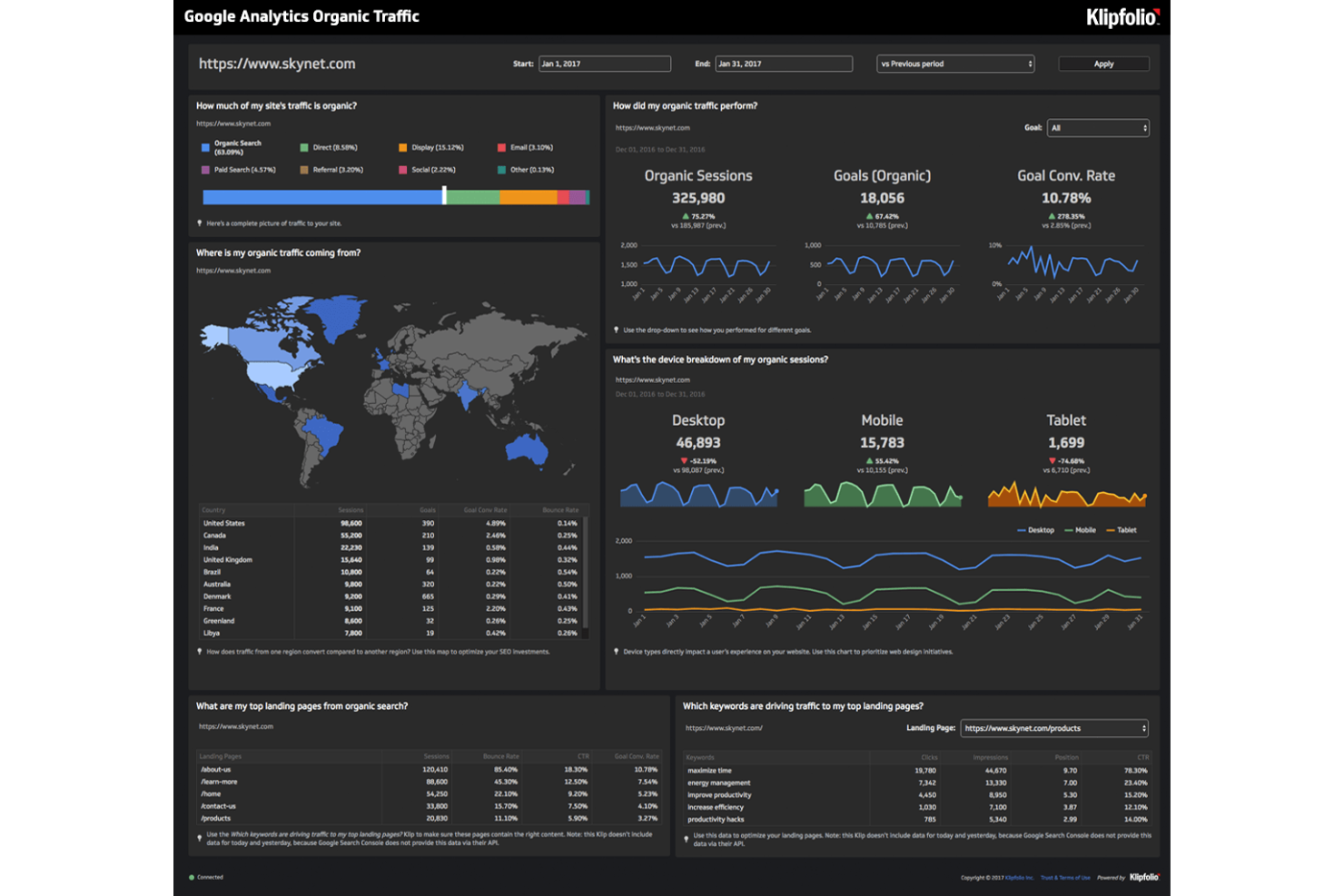This screenshot has height=896, width=1344.
Task: Click the Email red legend swatch
Action: (501, 147)
